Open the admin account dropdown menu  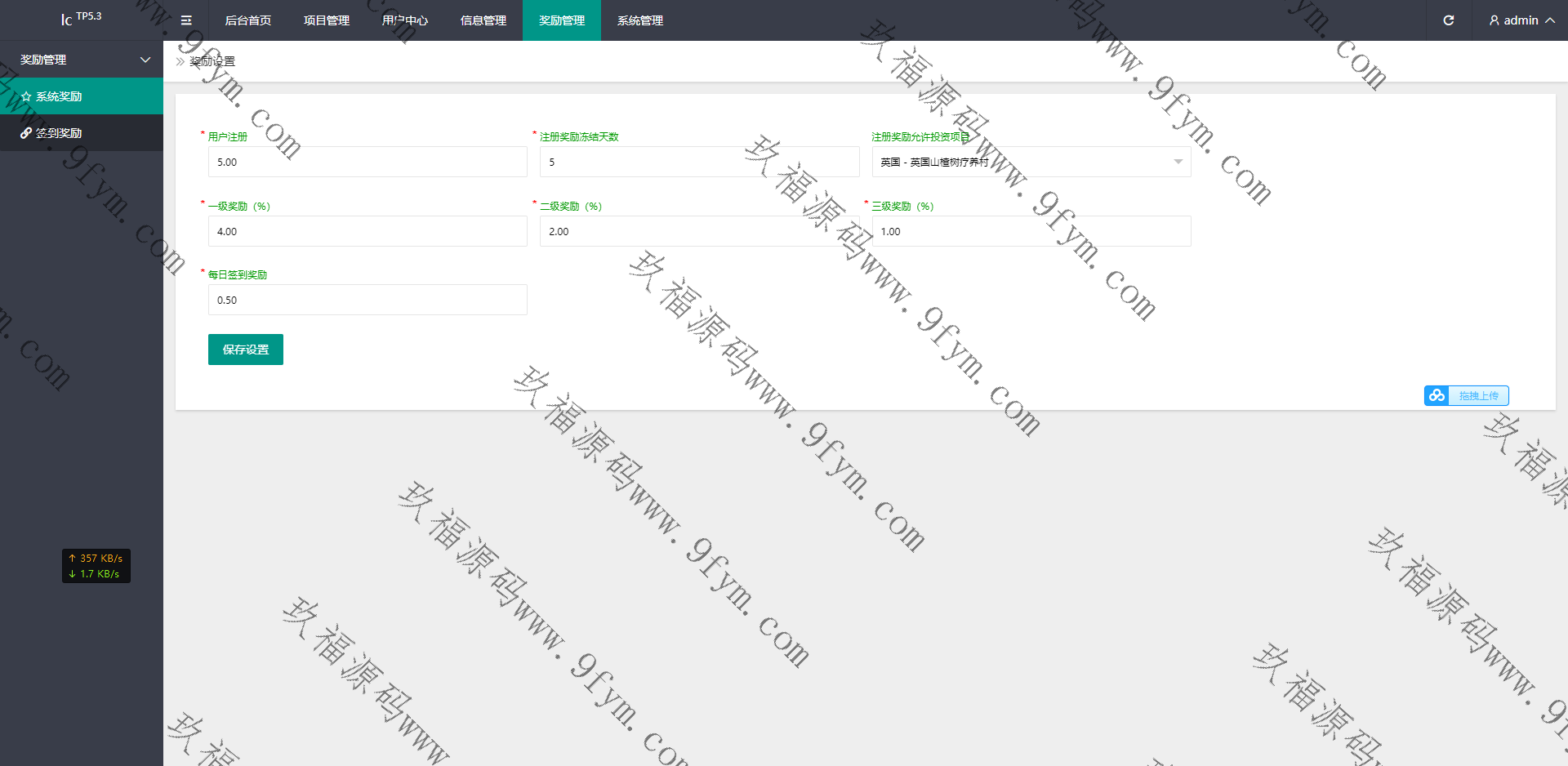tap(1521, 20)
